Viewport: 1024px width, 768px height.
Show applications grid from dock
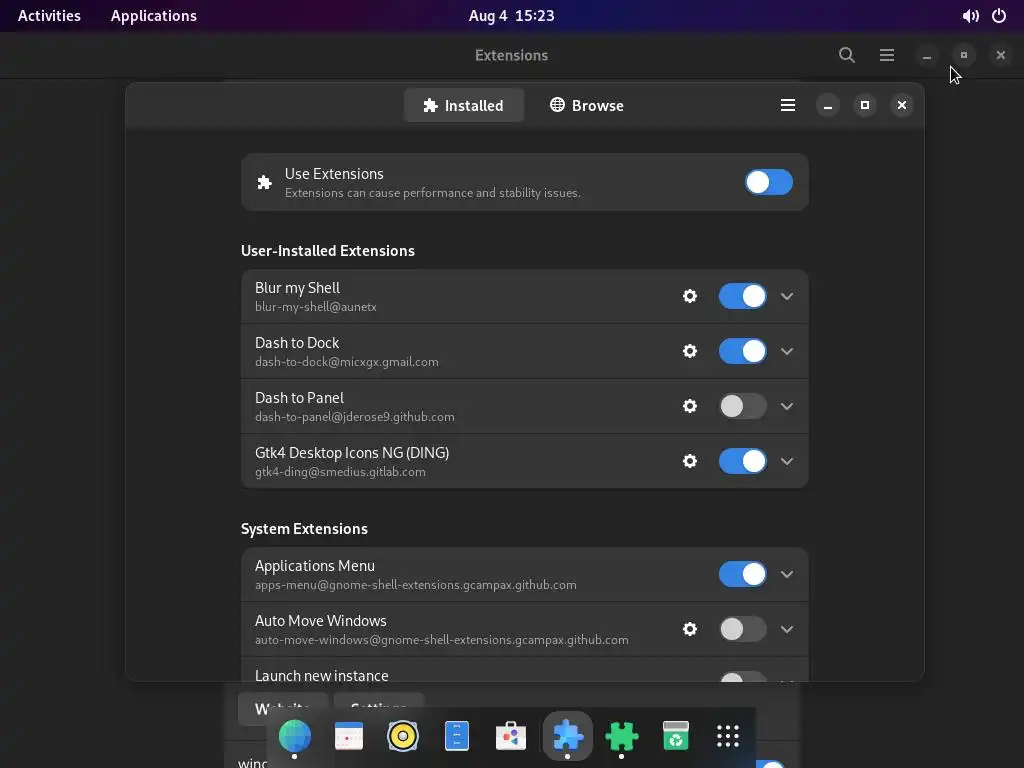pos(728,736)
